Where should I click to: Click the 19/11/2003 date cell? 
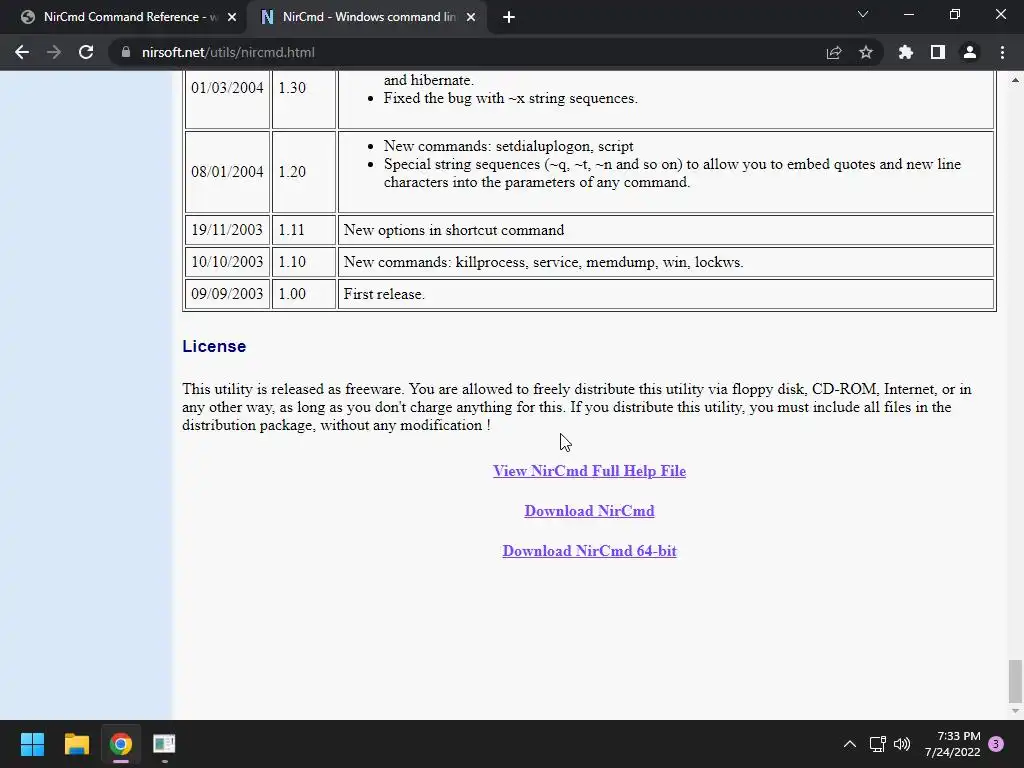(x=227, y=230)
